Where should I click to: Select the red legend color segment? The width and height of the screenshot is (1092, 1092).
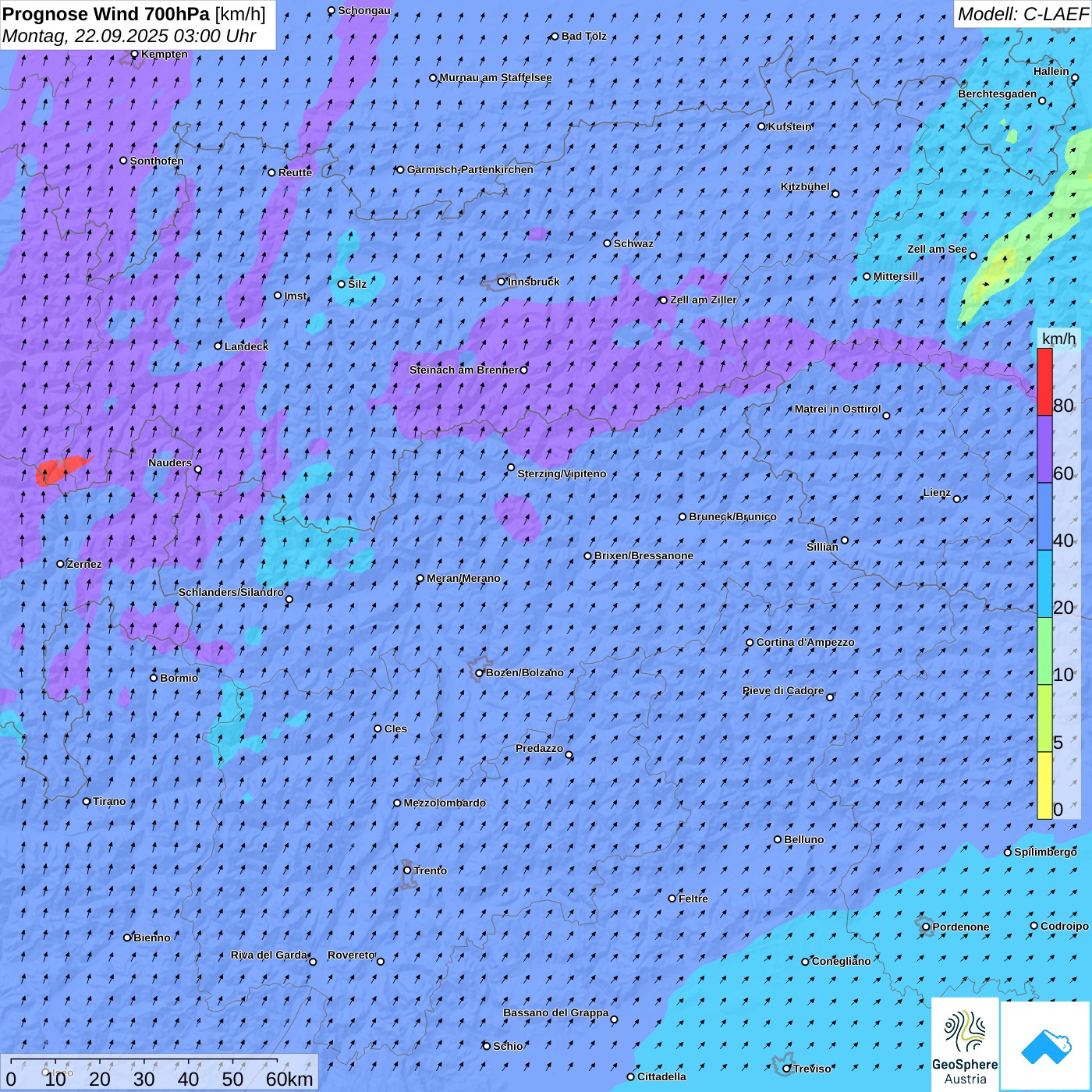(x=1044, y=381)
